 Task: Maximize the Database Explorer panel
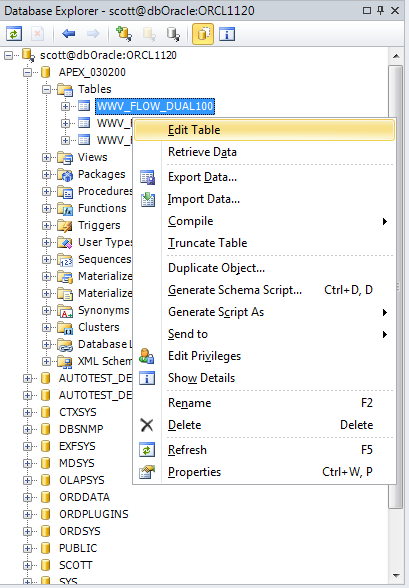point(367,10)
